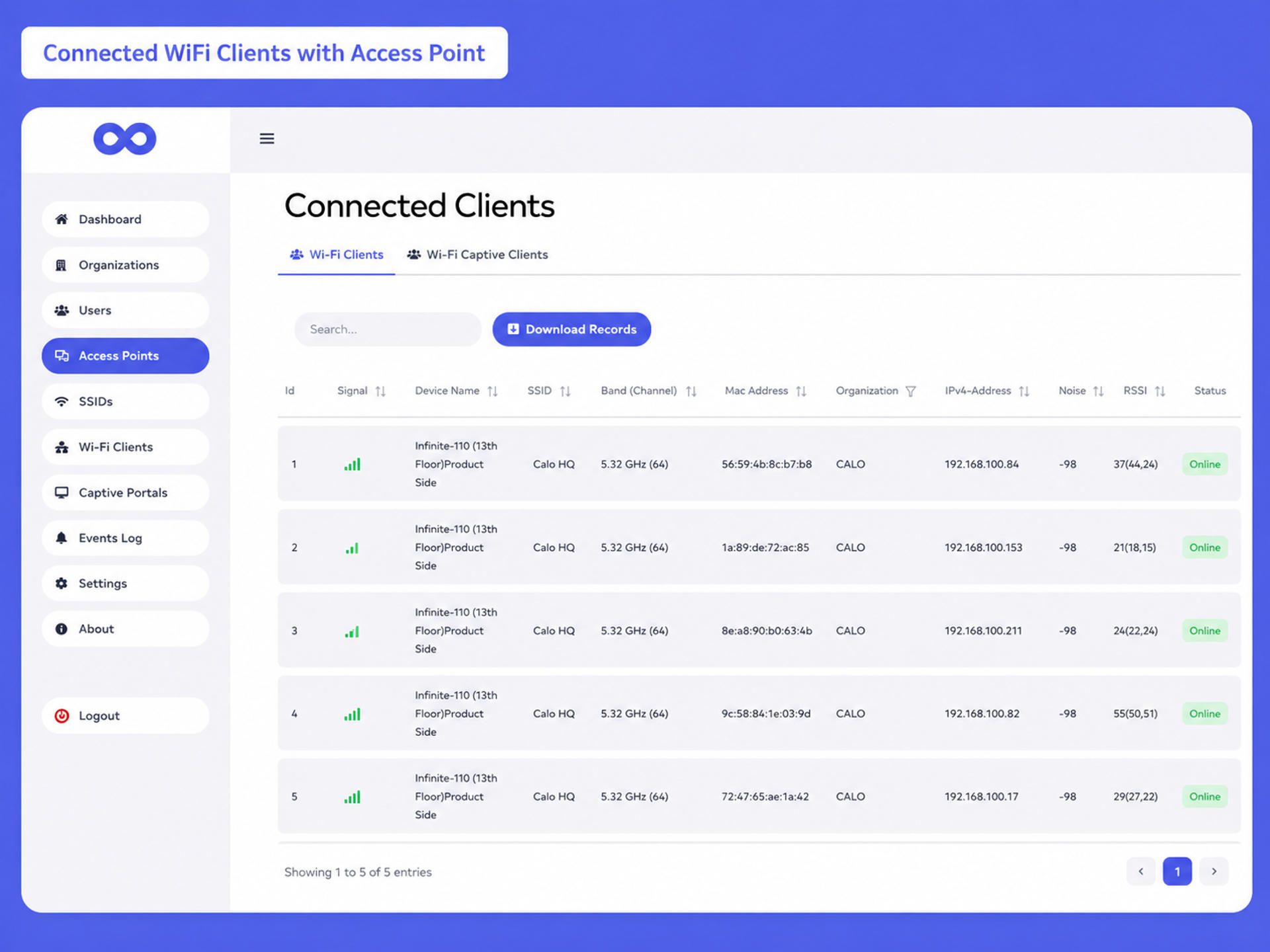Sort by the RSSI column arrows
1270x952 pixels.
coord(1160,391)
